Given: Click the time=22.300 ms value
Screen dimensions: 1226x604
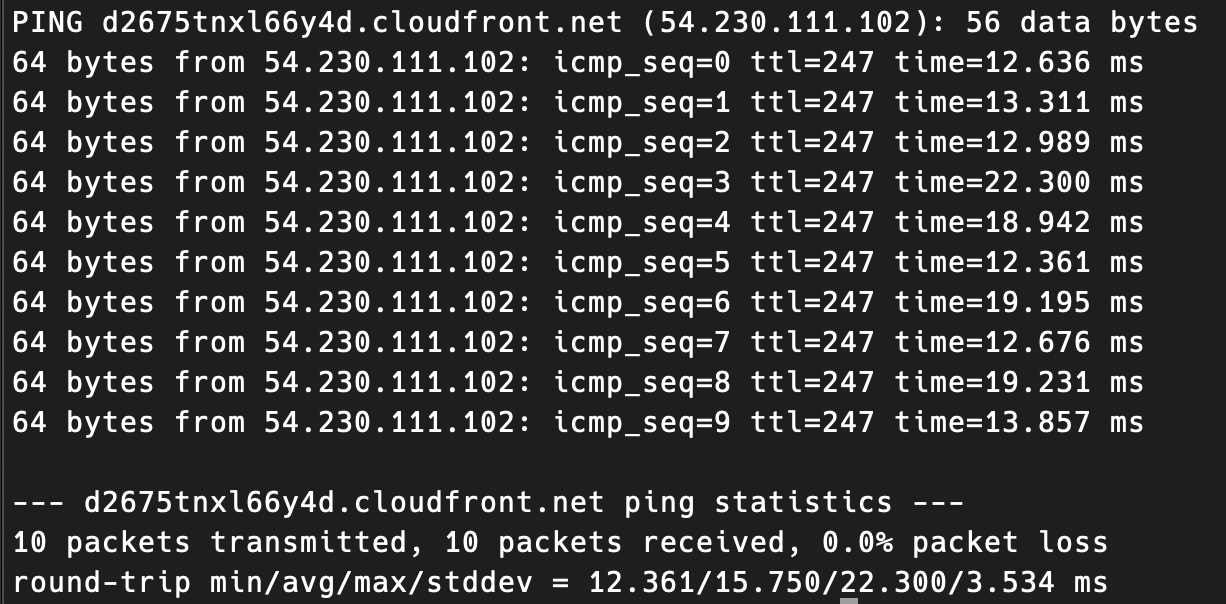Looking at the screenshot, I should click(x=1018, y=183).
